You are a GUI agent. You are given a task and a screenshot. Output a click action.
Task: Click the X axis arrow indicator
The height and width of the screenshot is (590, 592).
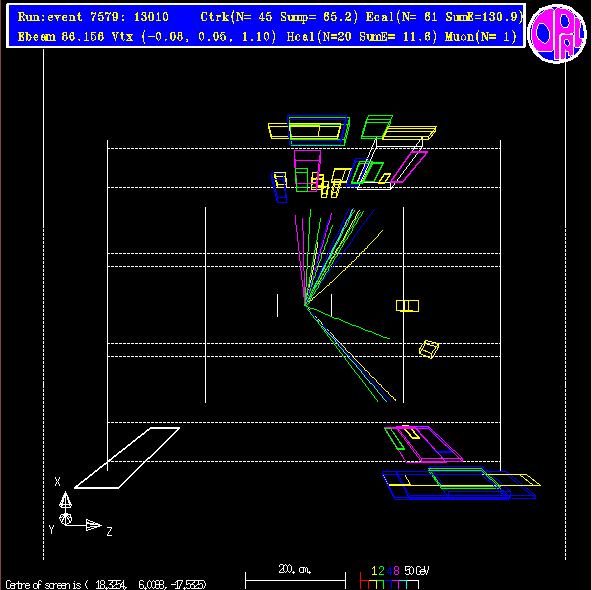coord(65,500)
